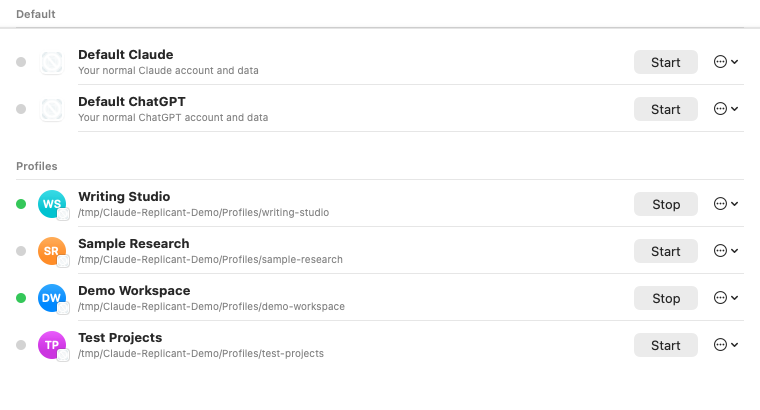Start the Sample Research profile
This screenshot has width=760, height=410.
coord(665,251)
